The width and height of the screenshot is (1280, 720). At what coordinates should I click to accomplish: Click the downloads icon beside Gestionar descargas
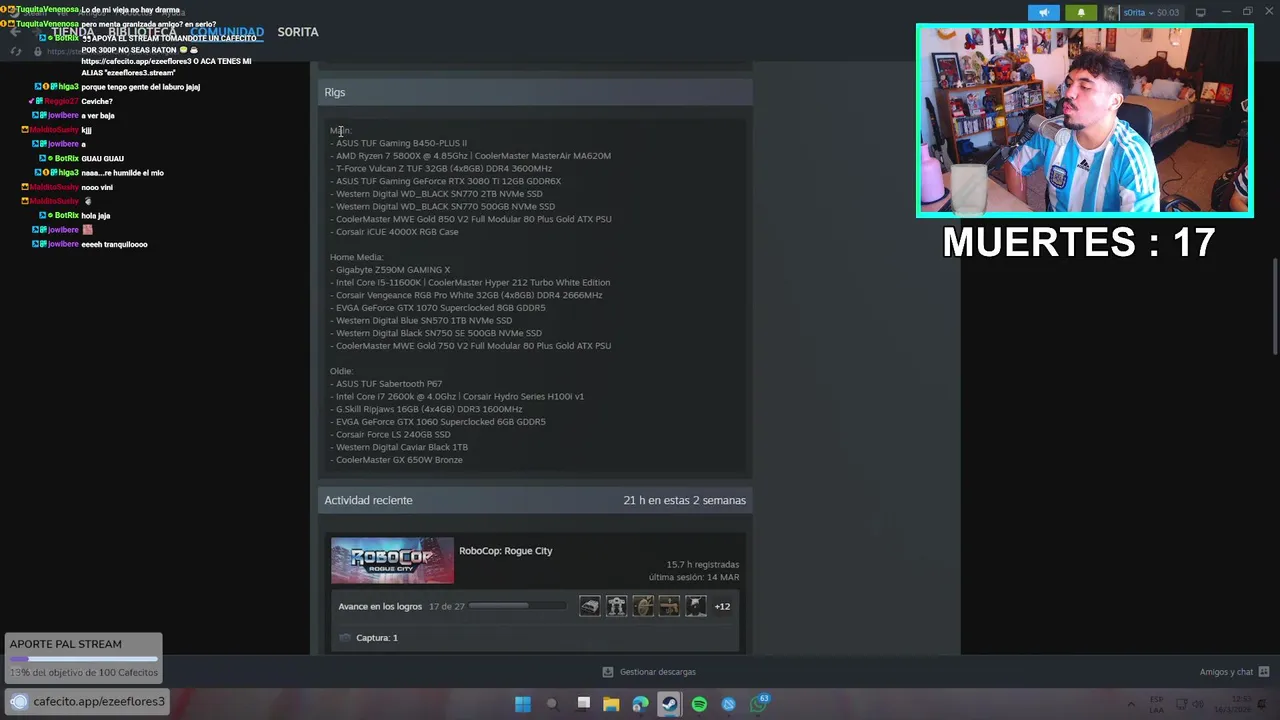click(x=607, y=672)
